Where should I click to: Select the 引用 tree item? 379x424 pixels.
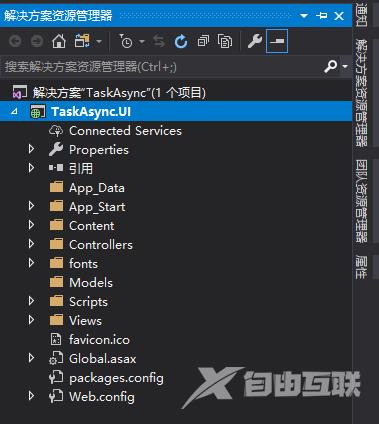point(81,168)
